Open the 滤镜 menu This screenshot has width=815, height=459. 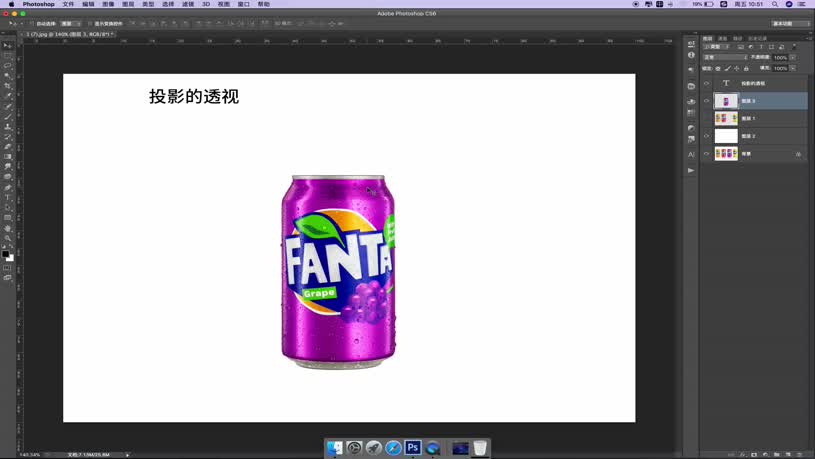(x=188, y=4)
